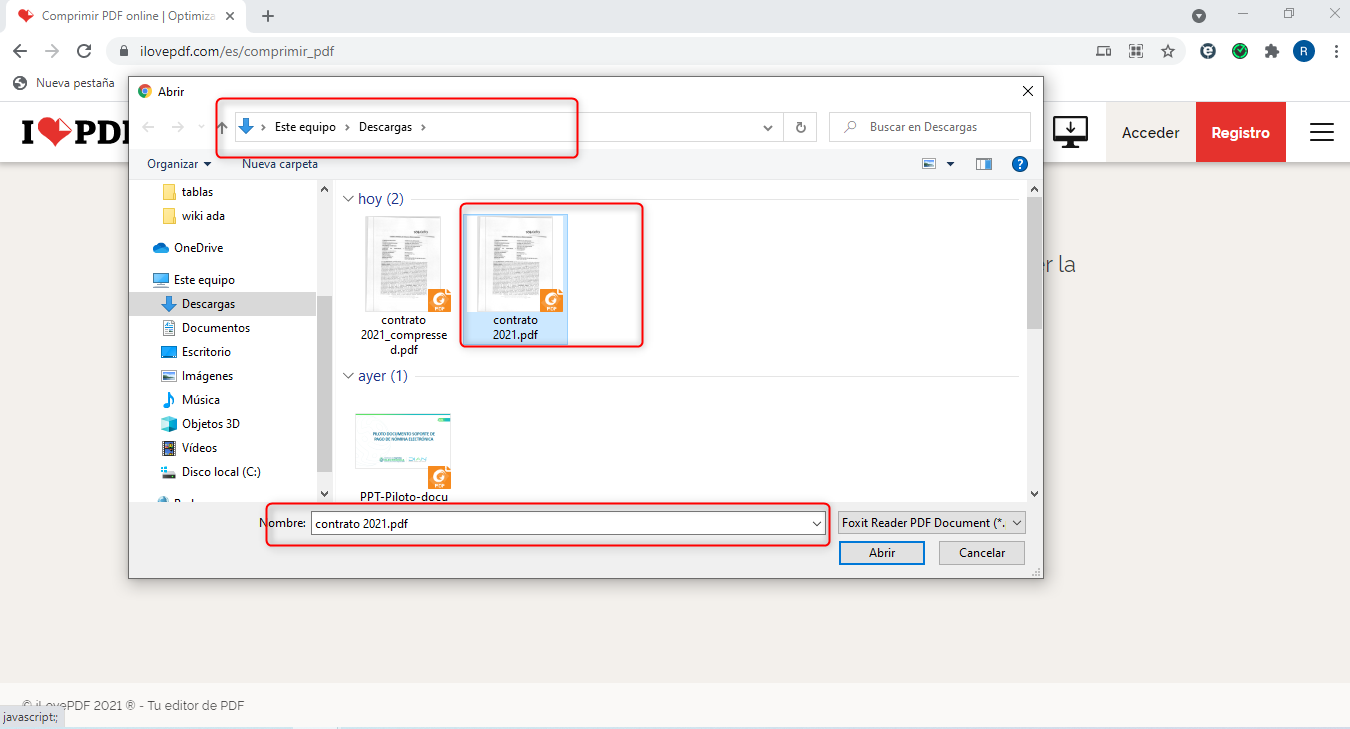Image resolution: width=1350 pixels, height=729 pixels.
Task: Expand the file name history dropdown
Action: pyautogui.click(x=817, y=523)
